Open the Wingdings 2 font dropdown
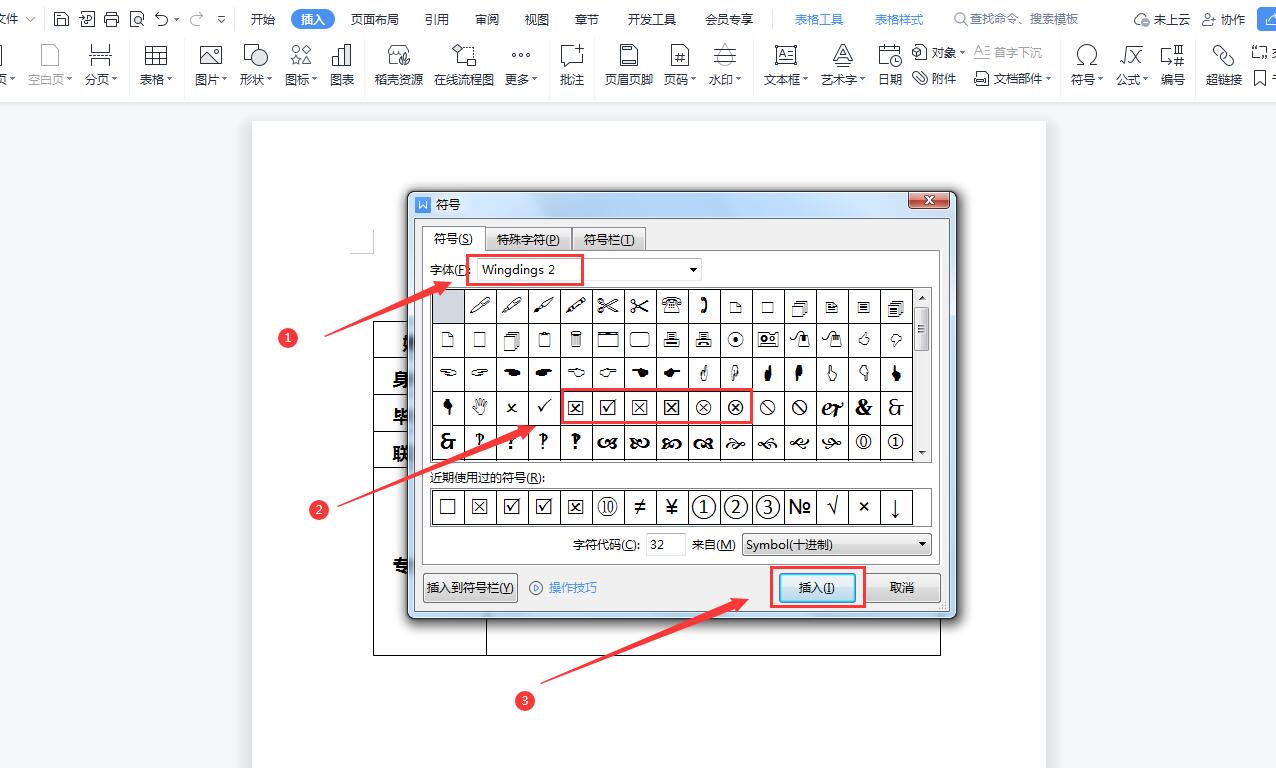The width and height of the screenshot is (1276, 768). (x=693, y=270)
